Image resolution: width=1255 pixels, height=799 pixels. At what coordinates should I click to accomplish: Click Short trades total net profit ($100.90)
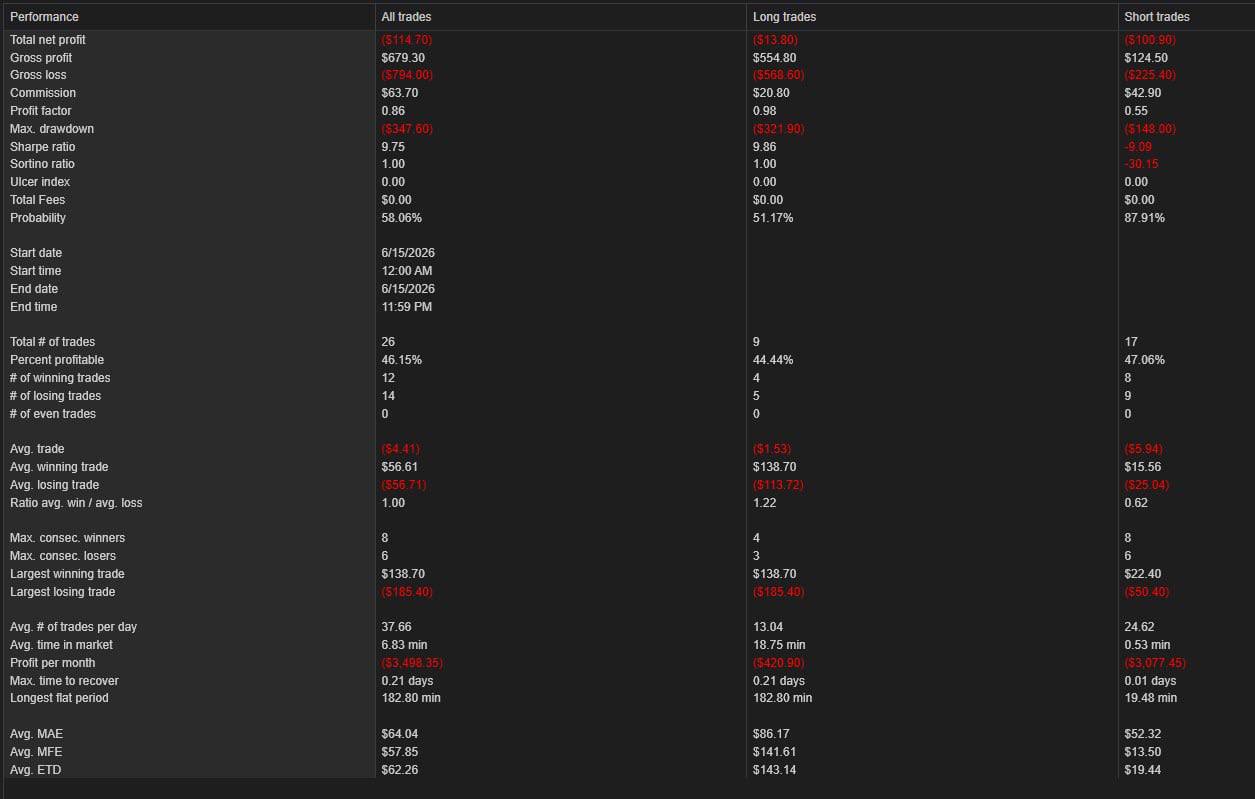click(x=1150, y=40)
